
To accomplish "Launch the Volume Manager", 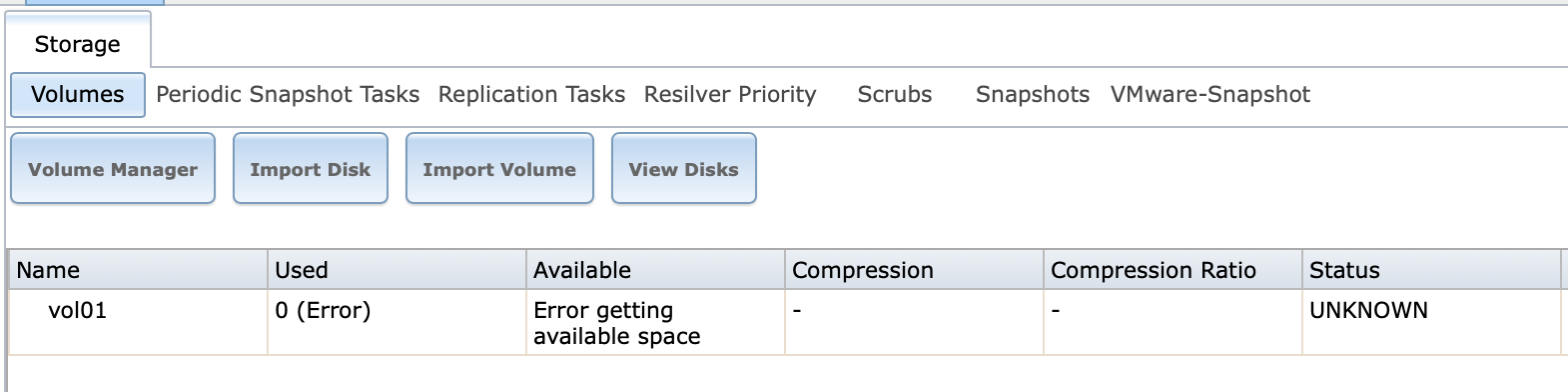I will coord(113,169).
